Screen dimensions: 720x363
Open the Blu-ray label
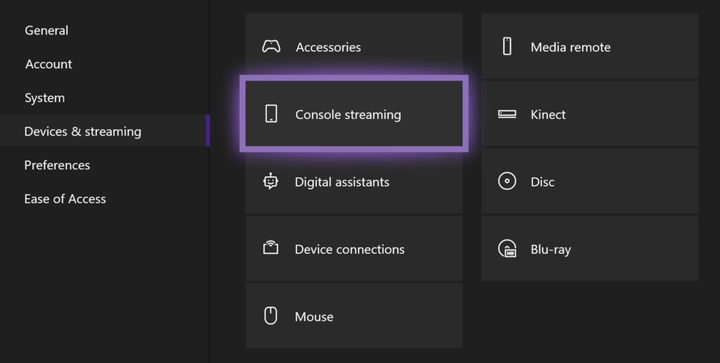click(551, 249)
